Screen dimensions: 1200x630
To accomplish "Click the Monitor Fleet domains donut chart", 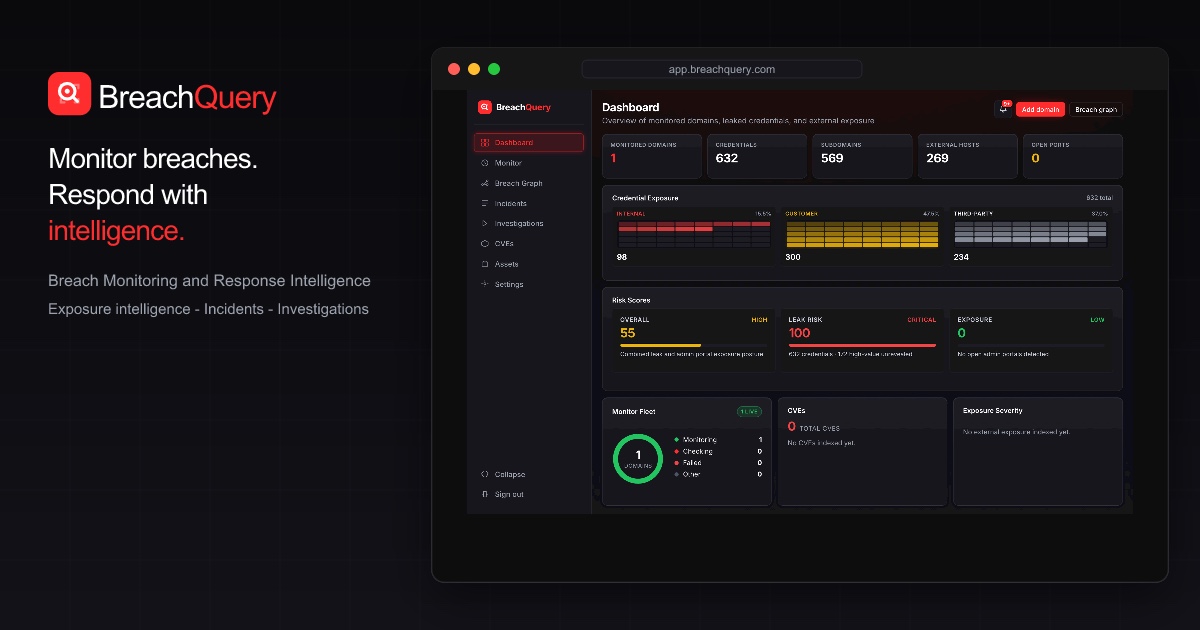I will point(638,458).
